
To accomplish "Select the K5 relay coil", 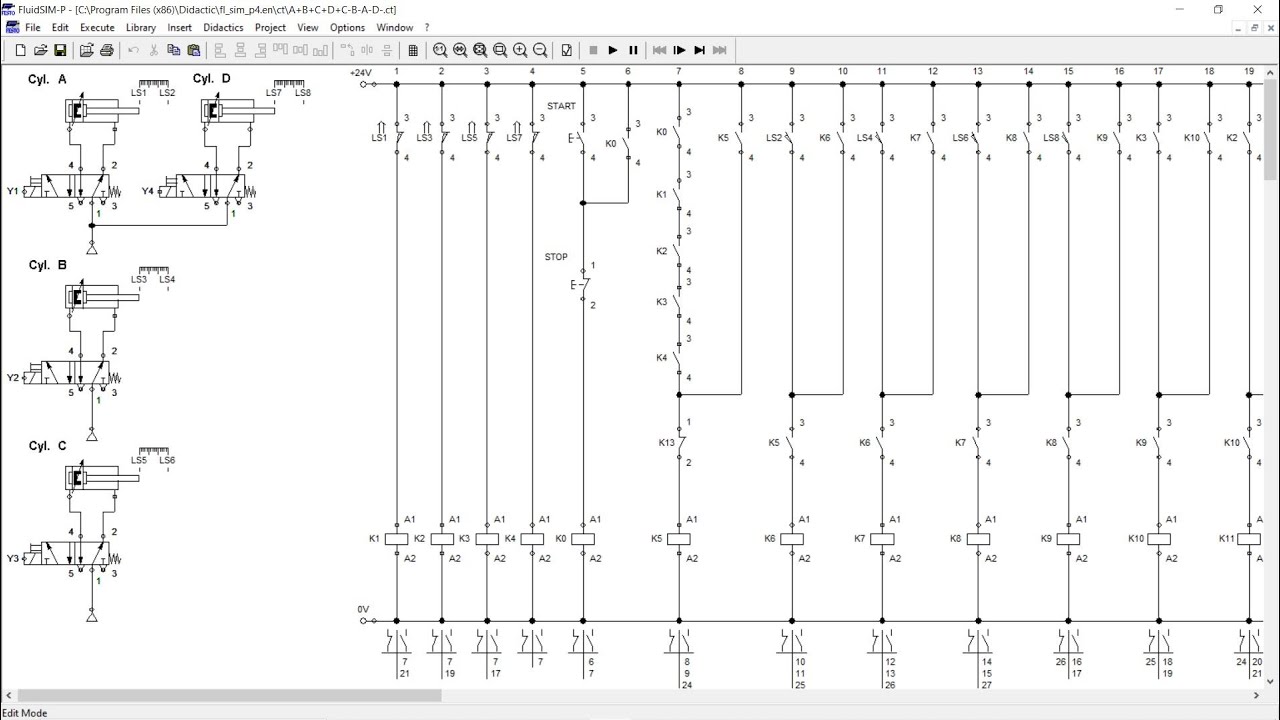I will [x=678, y=539].
